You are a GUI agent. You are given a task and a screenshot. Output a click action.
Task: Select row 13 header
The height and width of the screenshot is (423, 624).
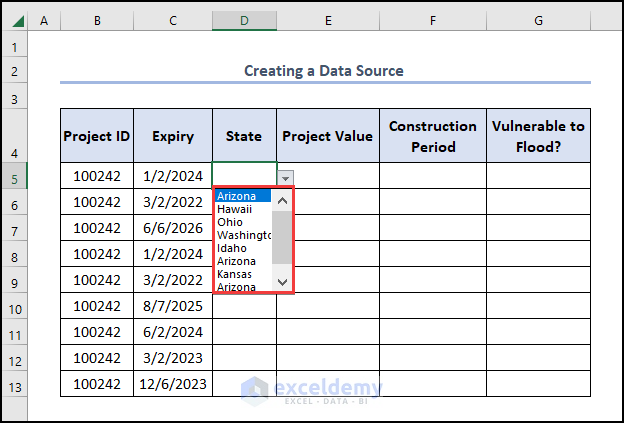coord(14,385)
